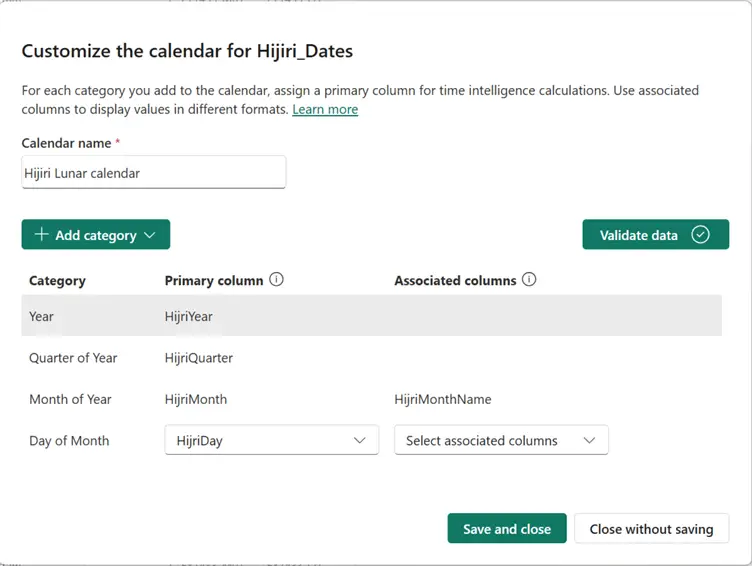Viewport: 752px width, 566px height.
Task: Click the Calendar name text field
Action: pos(154,172)
